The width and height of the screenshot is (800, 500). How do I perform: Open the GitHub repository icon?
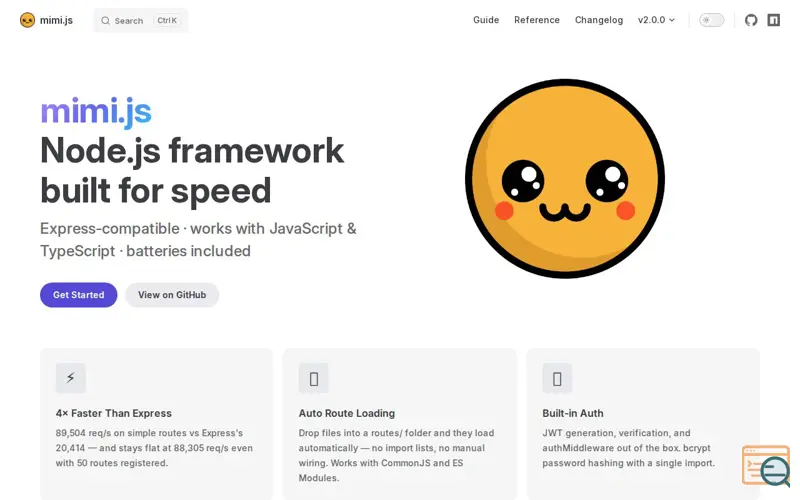751,20
